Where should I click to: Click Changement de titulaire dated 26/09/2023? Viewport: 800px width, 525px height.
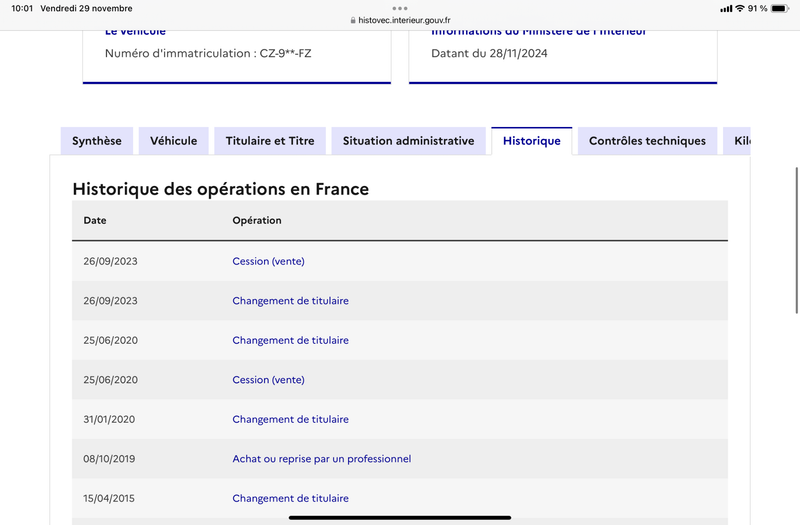click(x=290, y=301)
